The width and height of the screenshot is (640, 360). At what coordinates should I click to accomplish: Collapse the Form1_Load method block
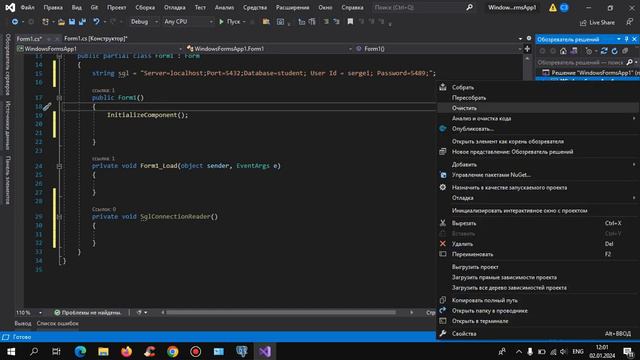[59, 166]
